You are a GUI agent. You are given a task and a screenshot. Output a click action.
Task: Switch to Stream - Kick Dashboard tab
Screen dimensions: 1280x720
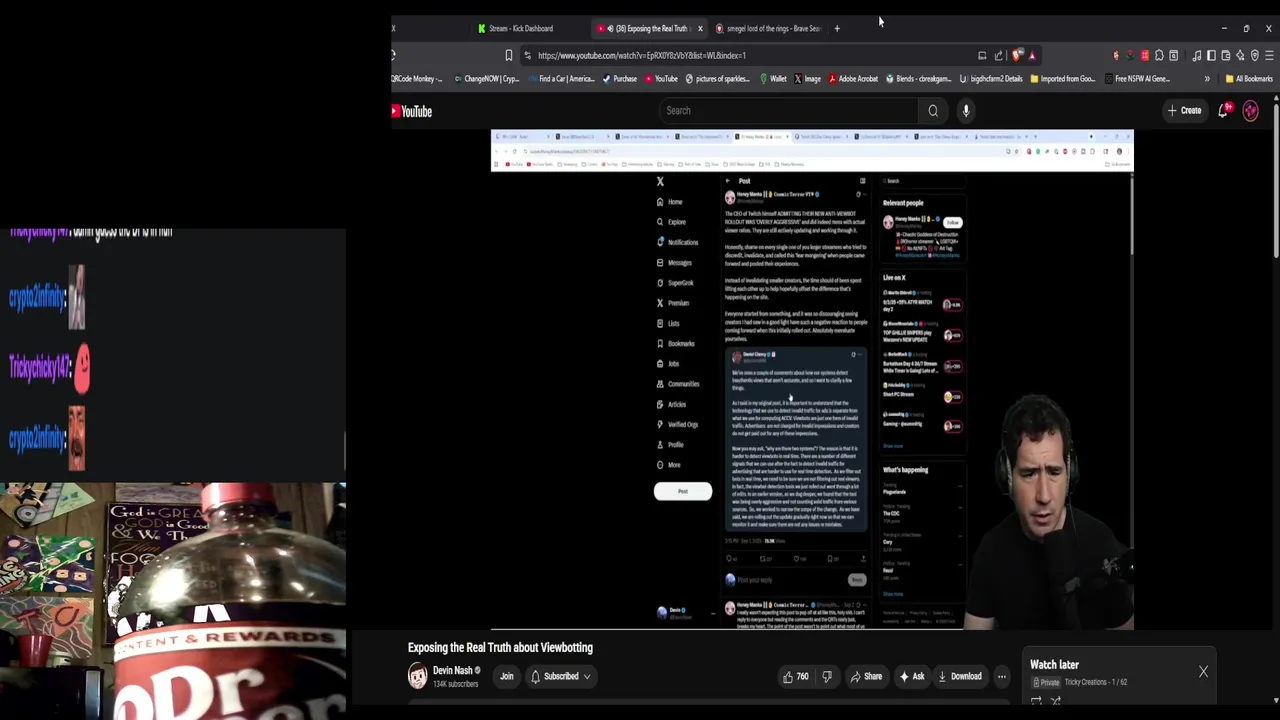coord(516,28)
